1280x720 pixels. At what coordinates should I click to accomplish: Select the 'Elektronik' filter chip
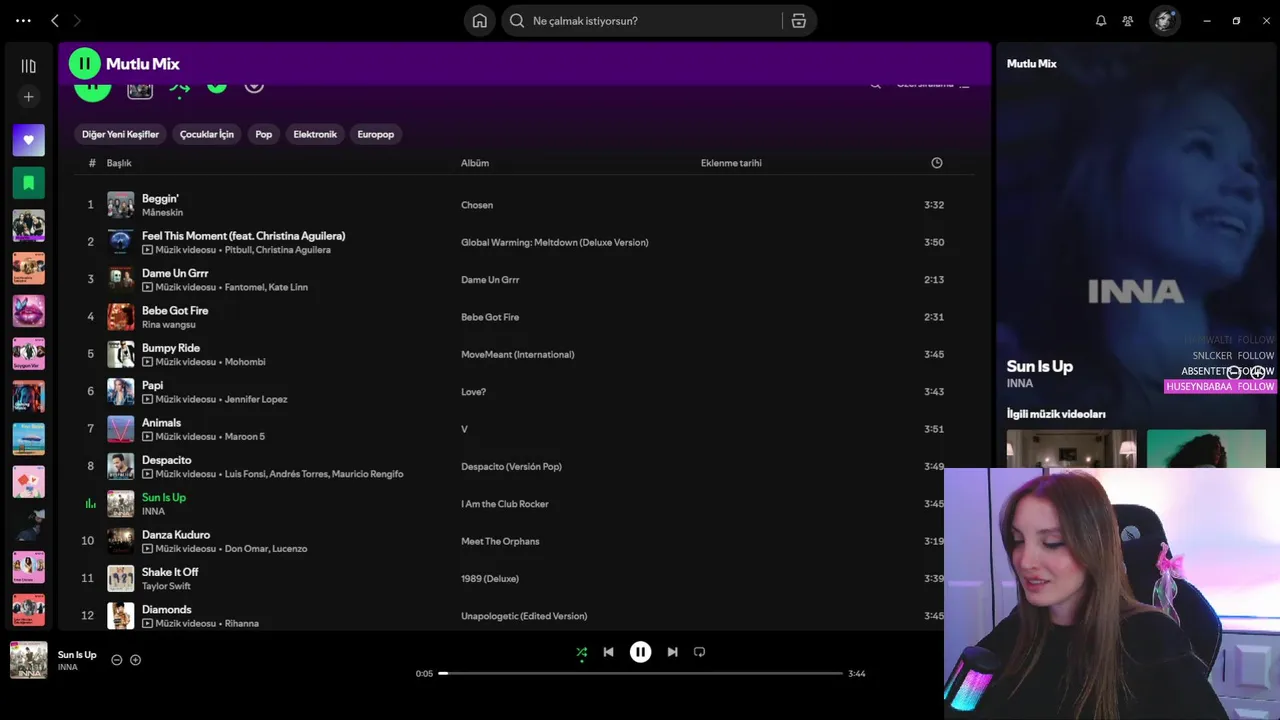[315, 134]
